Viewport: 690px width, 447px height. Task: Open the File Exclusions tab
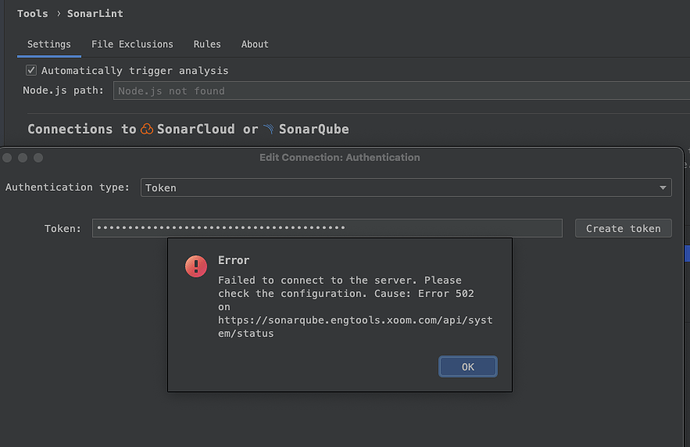(132, 44)
